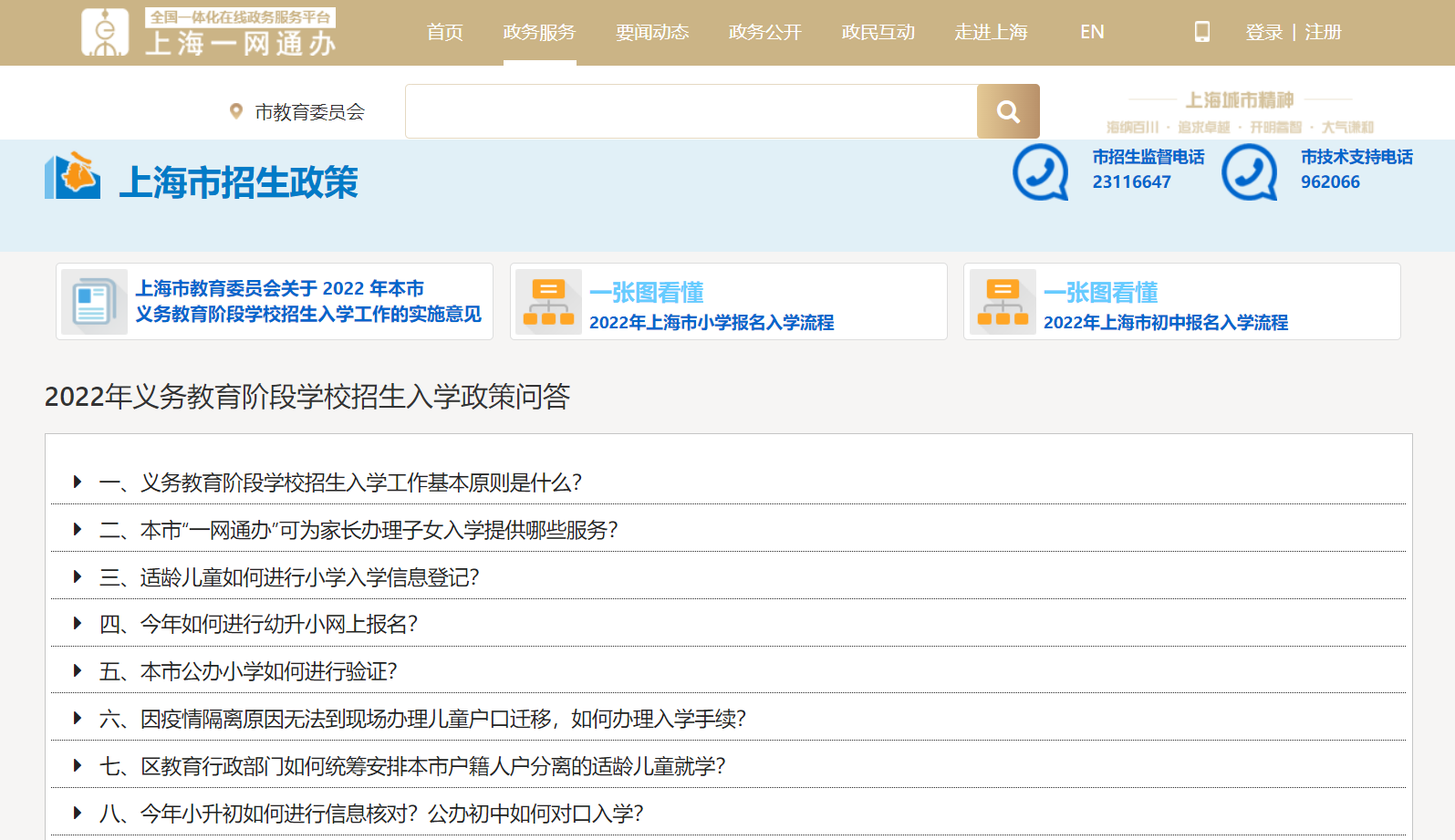1455x840 pixels.
Task: Click the 23116647 phone number
Action: (x=1132, y=181)
